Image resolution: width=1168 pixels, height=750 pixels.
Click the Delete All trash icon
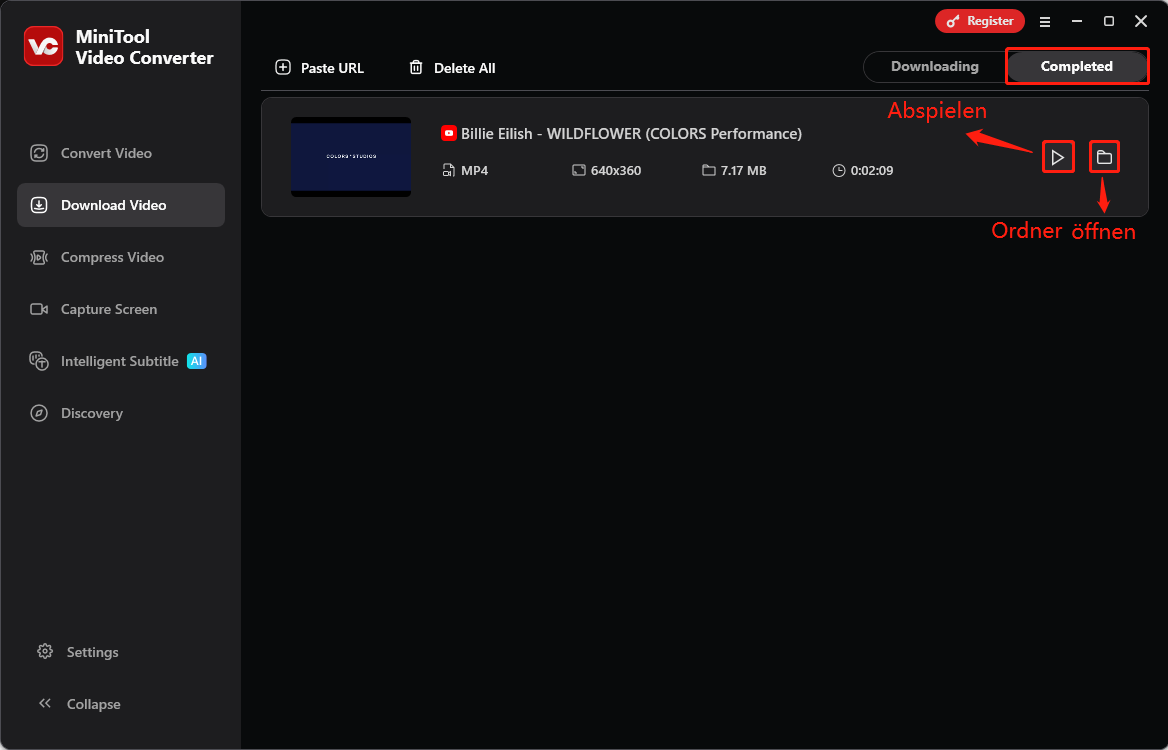[417, 67]
